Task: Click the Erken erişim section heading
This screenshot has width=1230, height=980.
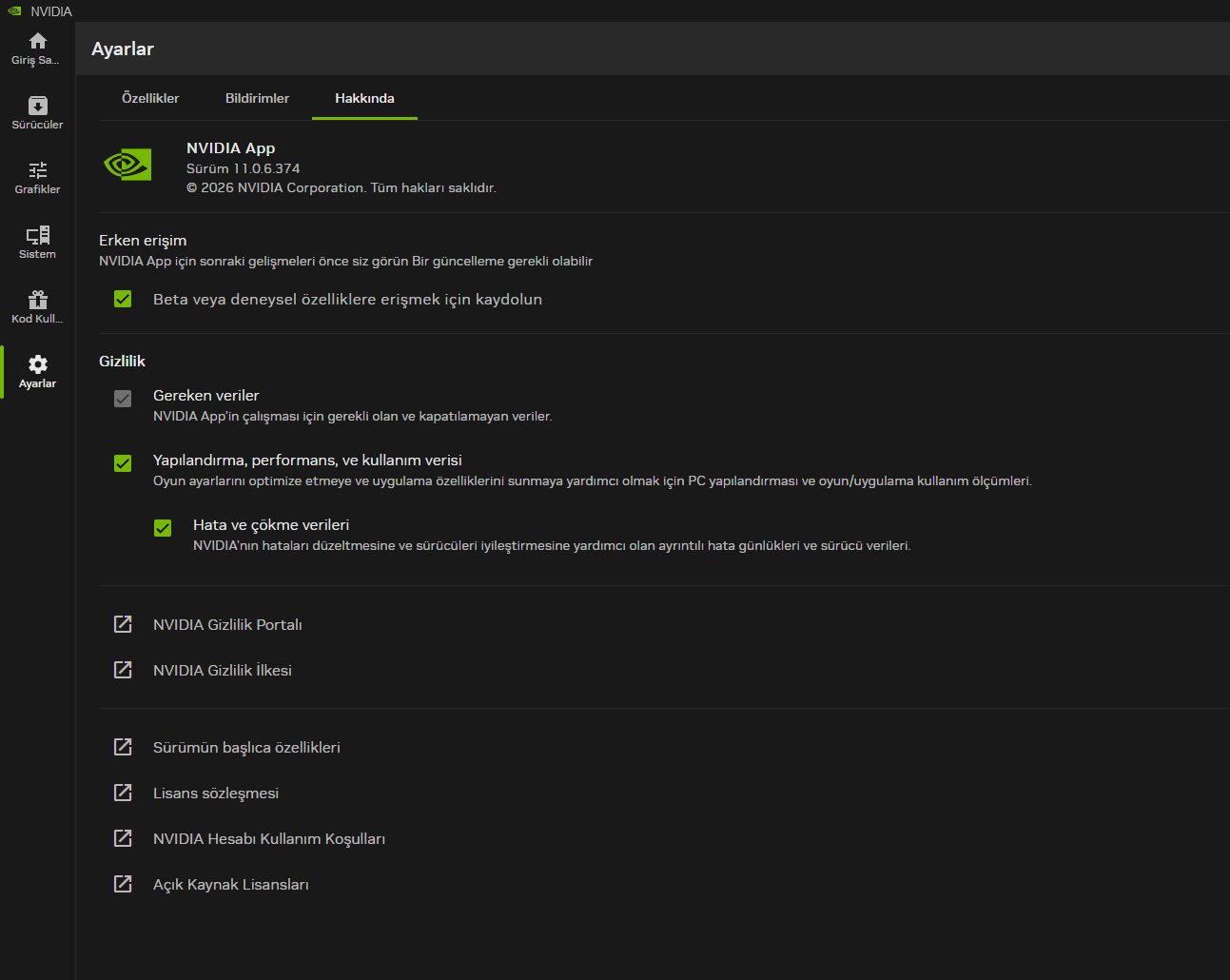Action: point(143,241)
